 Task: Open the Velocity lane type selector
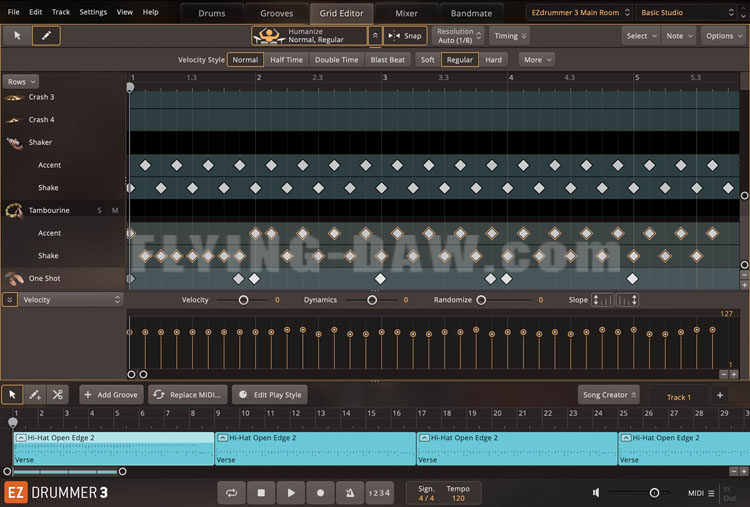coord(70,300)
